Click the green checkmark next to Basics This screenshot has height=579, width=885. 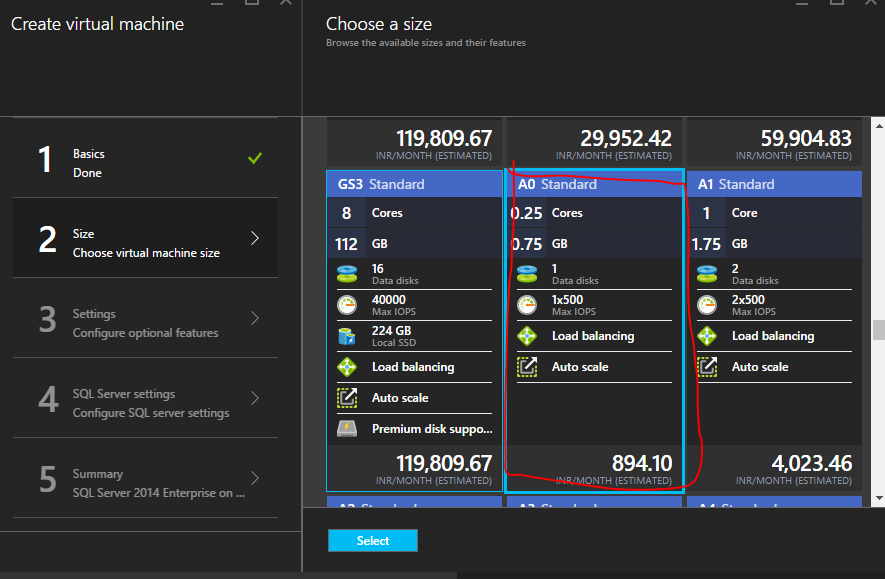click(255, 158)
